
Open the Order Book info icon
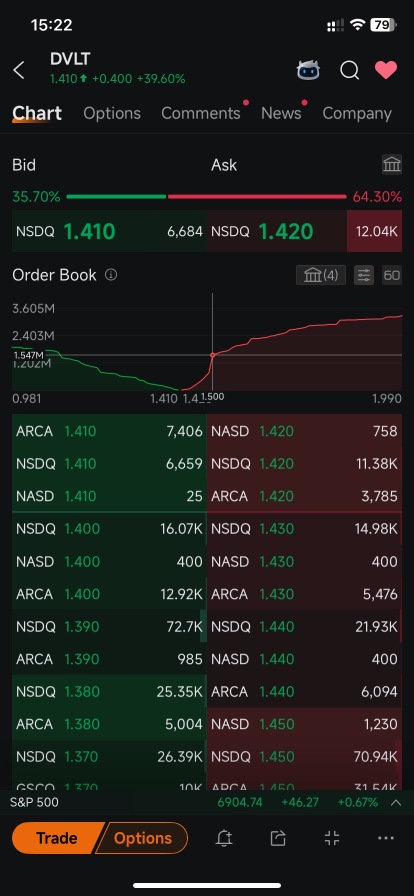[112, 275]
